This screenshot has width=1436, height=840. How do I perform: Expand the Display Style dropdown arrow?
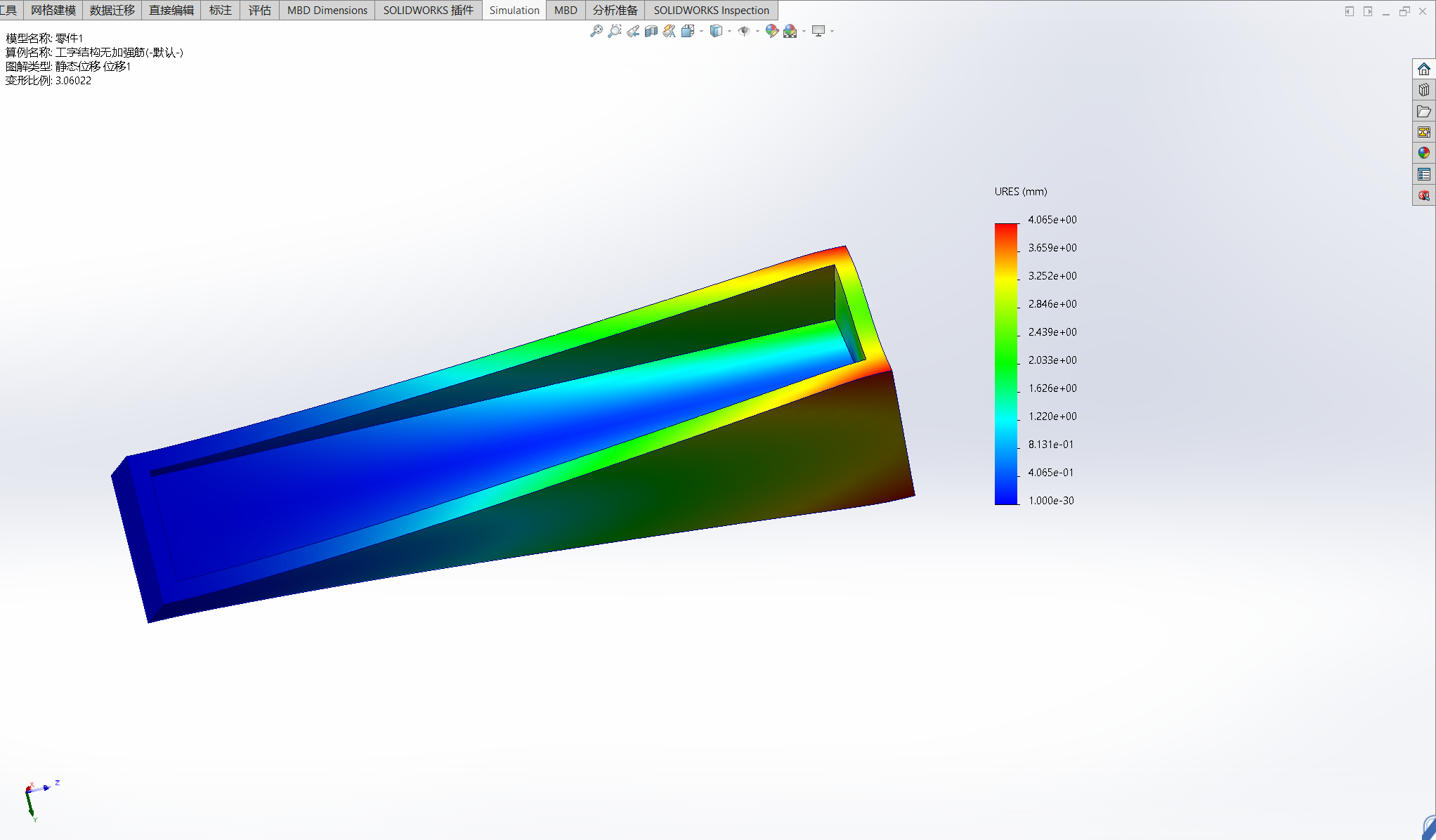click(x=729, y=31)
